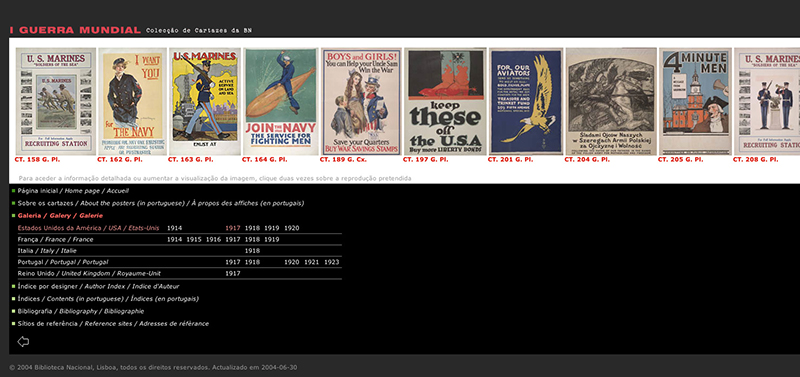Screen dimensions: 800x377
Task: Click the CT. 189 G. Cx. caption
Action: click(x=343, y=160)
